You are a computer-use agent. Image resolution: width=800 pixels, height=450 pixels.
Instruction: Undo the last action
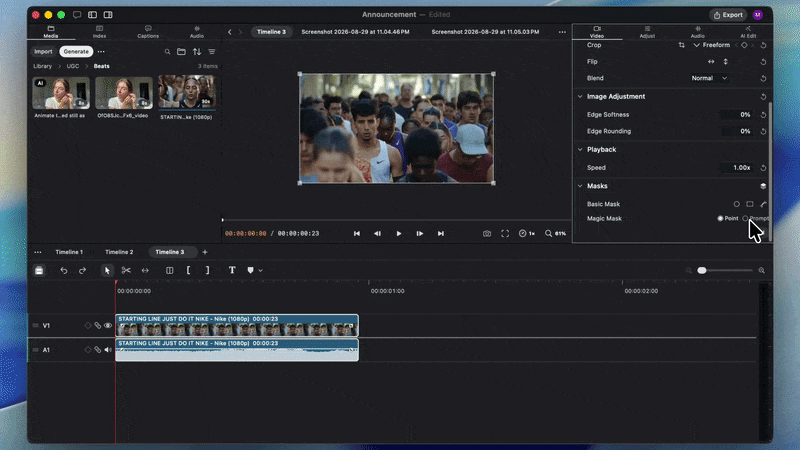click(x=64, y=270)
